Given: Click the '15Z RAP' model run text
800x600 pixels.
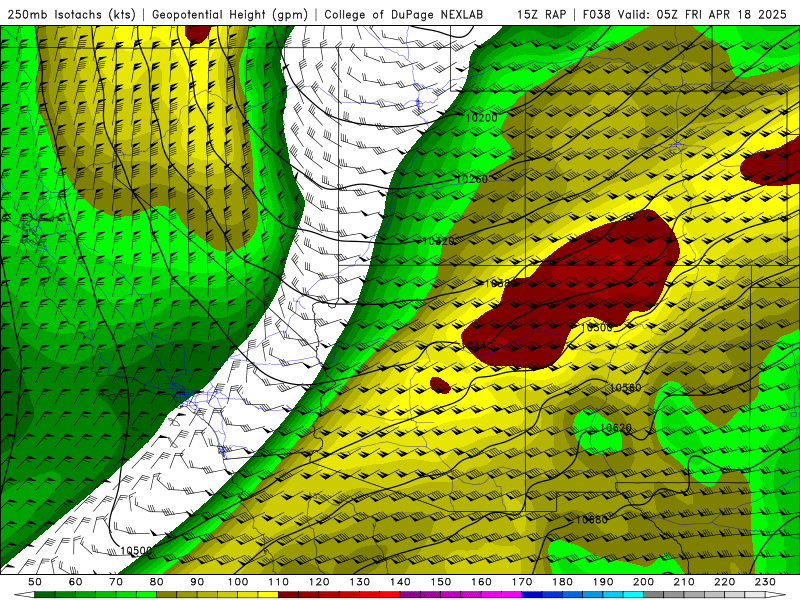Looking at the screenshot, I should point(541,14).
